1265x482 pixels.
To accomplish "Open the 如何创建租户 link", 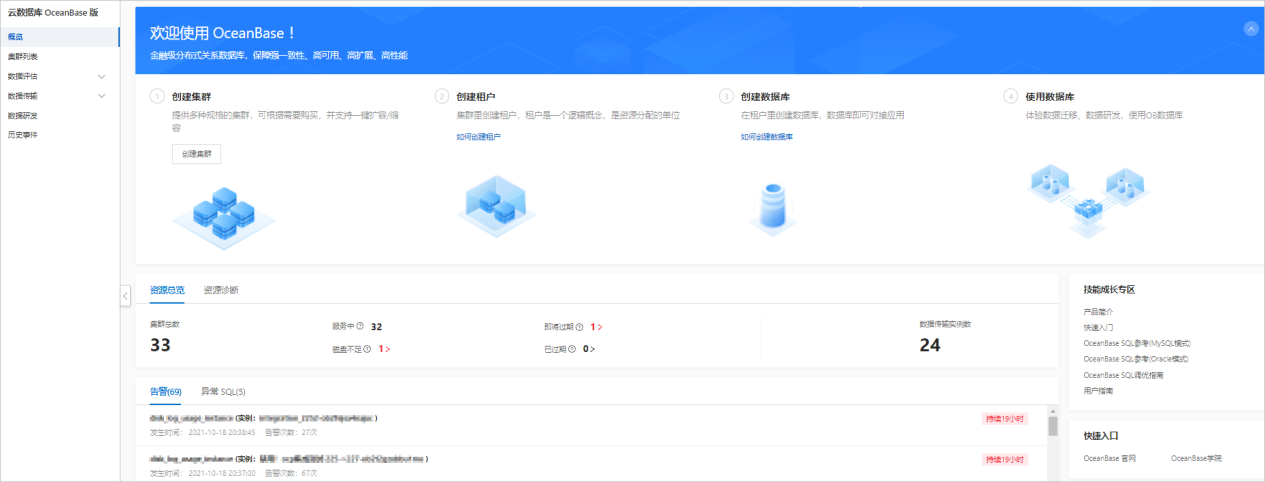I will point(478,136).
